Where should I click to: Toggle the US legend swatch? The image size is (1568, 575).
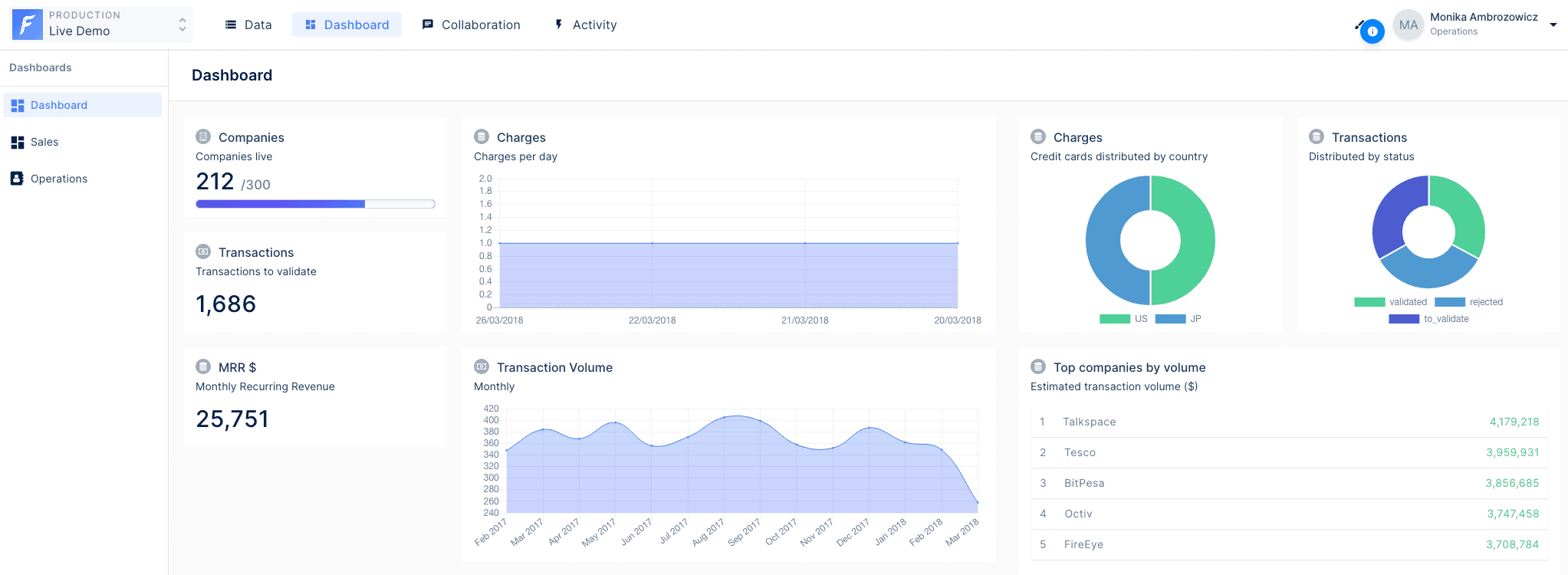(x=1115, y=319)
